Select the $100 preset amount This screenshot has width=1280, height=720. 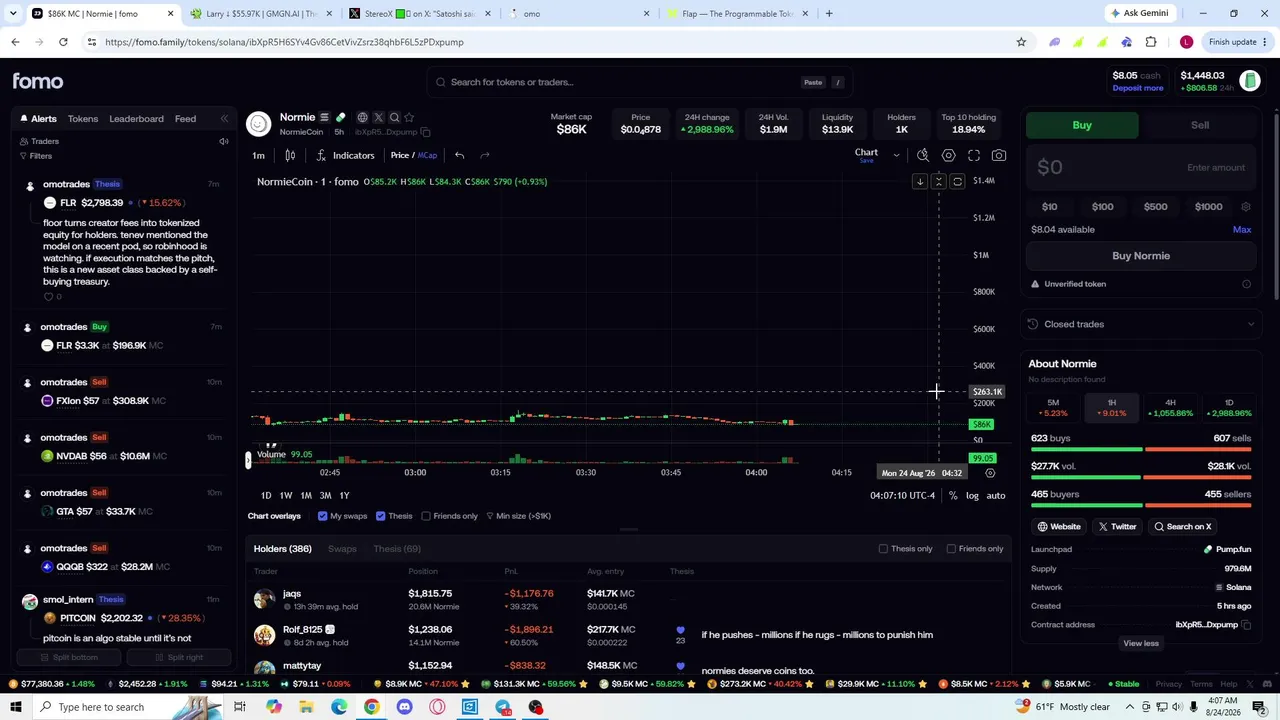click(1102, 207)
